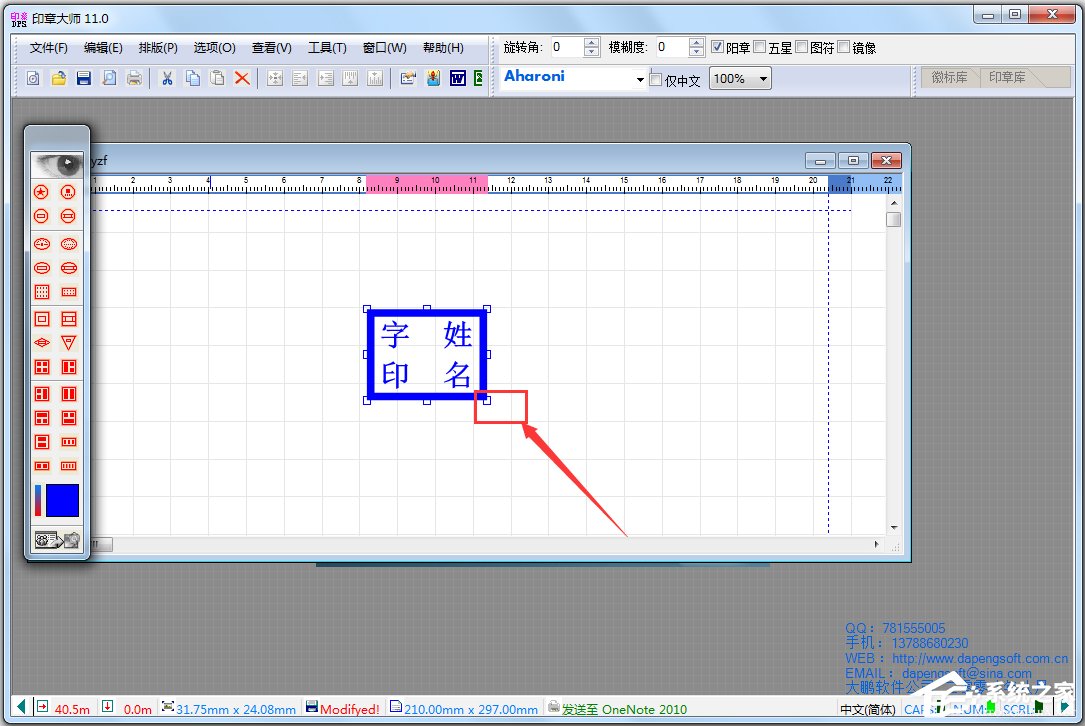
Task: Open the dapengsoft.com.cn web link
Action: point(979,658)
